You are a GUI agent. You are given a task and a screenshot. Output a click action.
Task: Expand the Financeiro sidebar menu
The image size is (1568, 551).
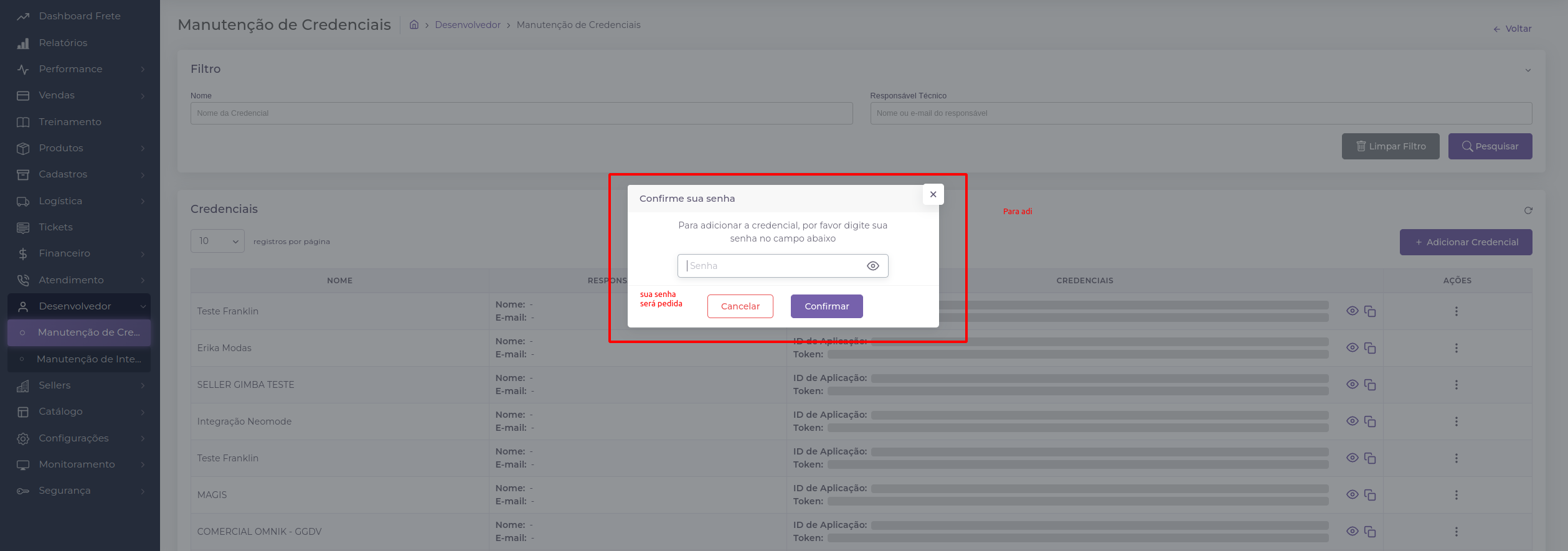click(65, 253)
